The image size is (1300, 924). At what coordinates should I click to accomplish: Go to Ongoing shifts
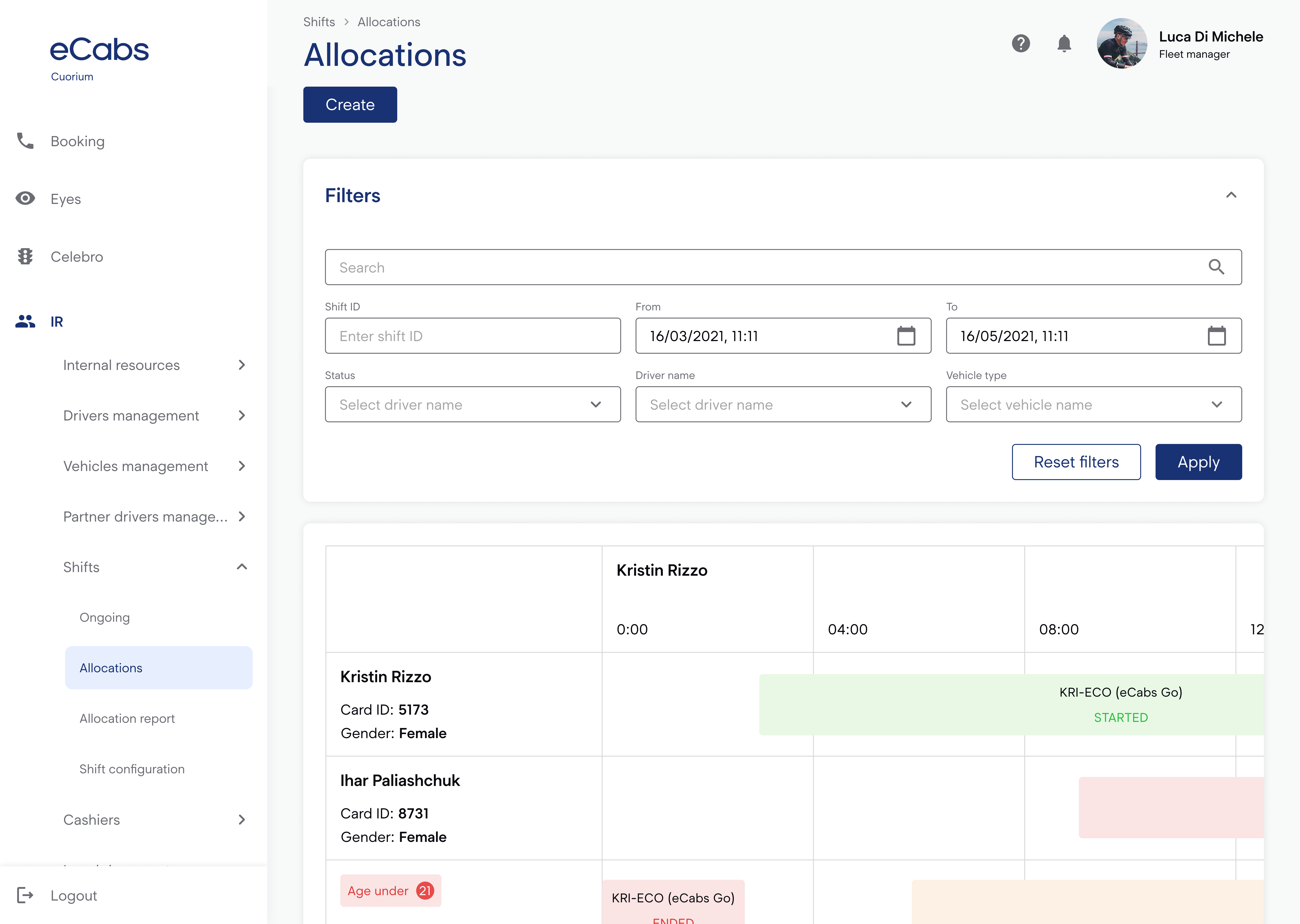tap(105, 617)
